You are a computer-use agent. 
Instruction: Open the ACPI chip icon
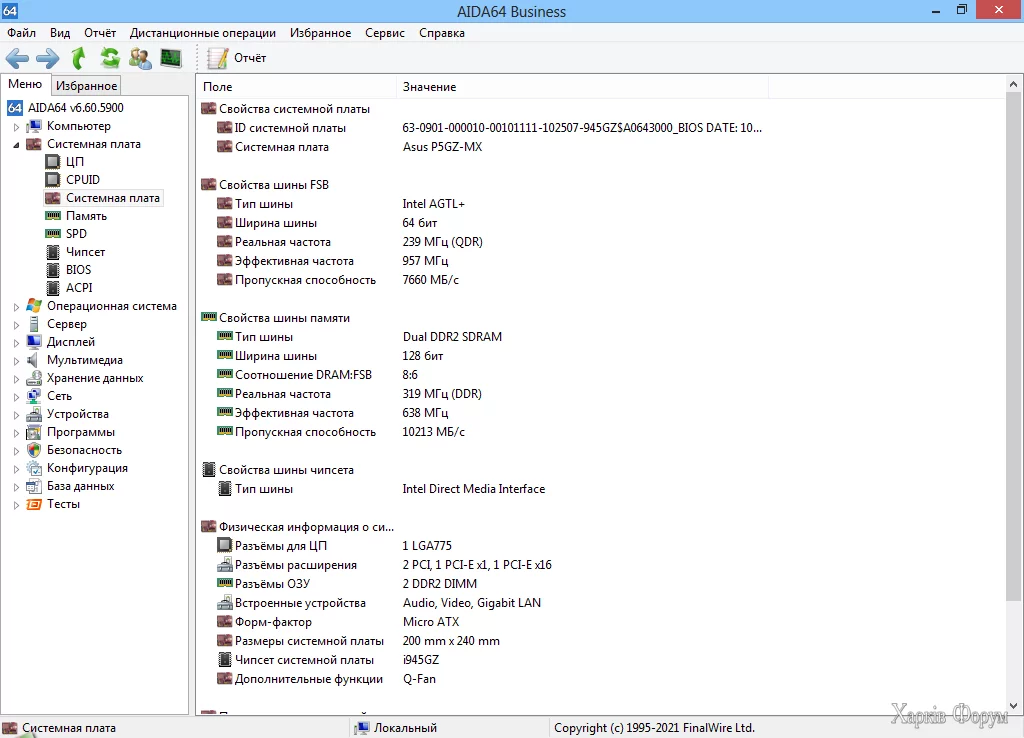pyautogui.click(x=53, y=287)
